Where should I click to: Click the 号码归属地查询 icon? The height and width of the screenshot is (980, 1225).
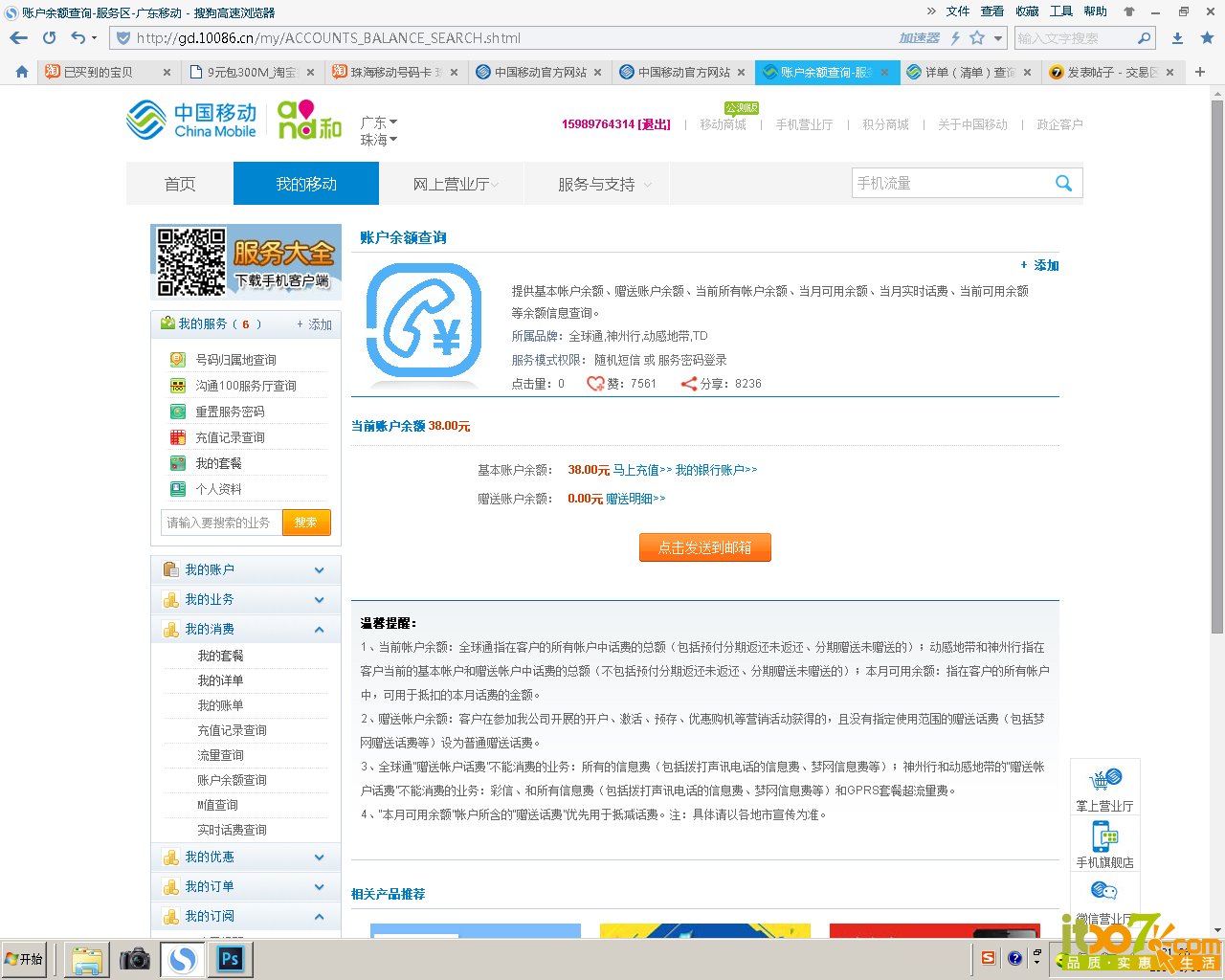[178, 360]
